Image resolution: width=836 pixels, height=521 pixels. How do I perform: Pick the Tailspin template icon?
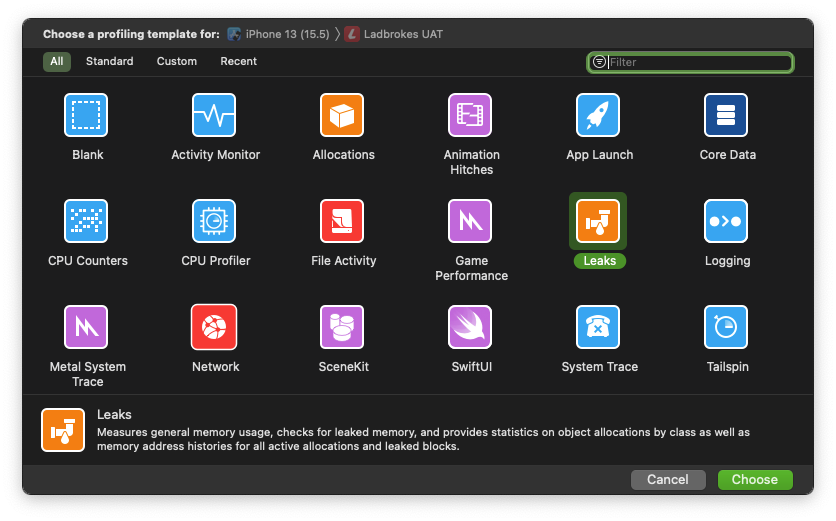[726, 327]
